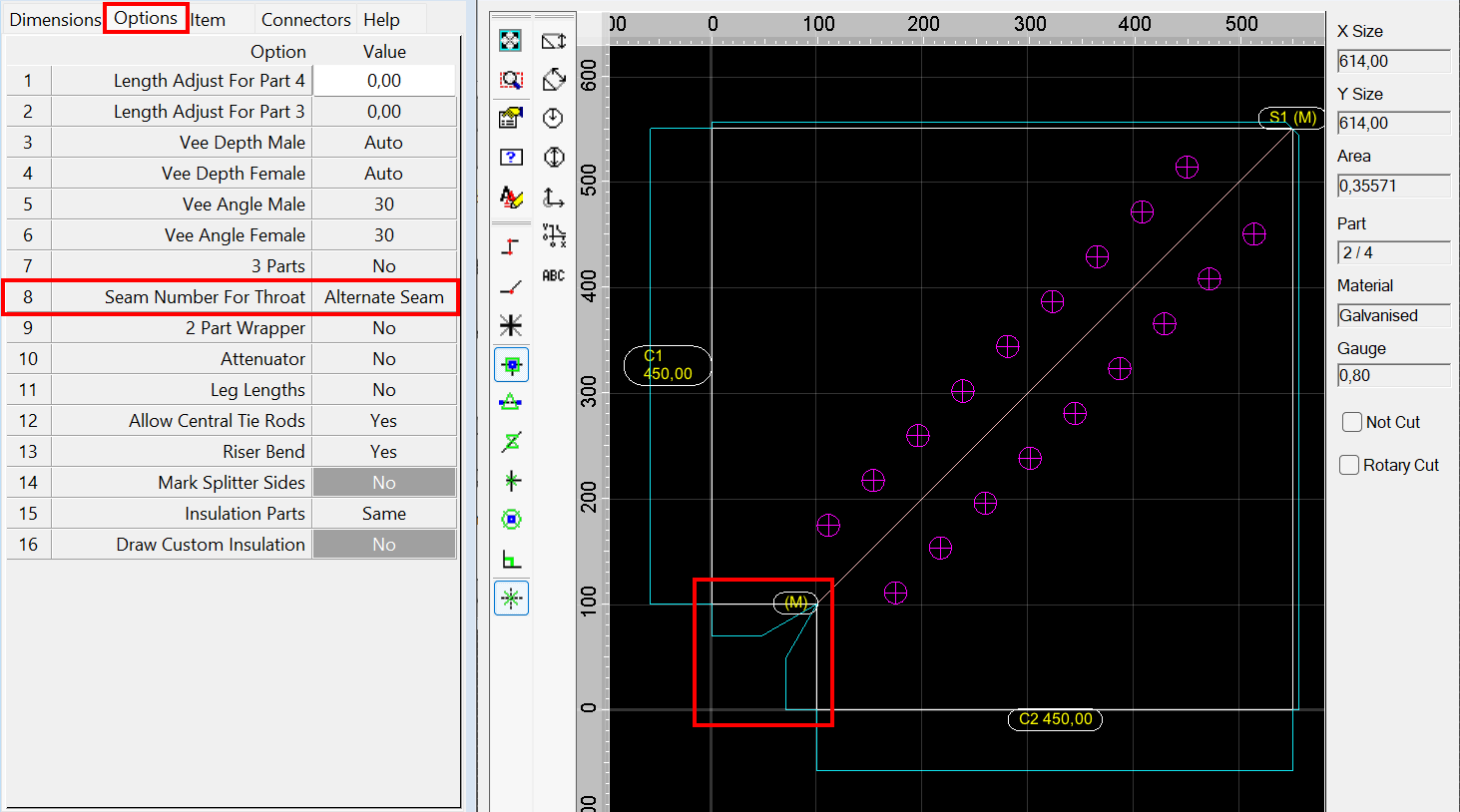Click the blue target circle icon
The width and height of the screenshot is (1460, 812).
click(511, 519)
